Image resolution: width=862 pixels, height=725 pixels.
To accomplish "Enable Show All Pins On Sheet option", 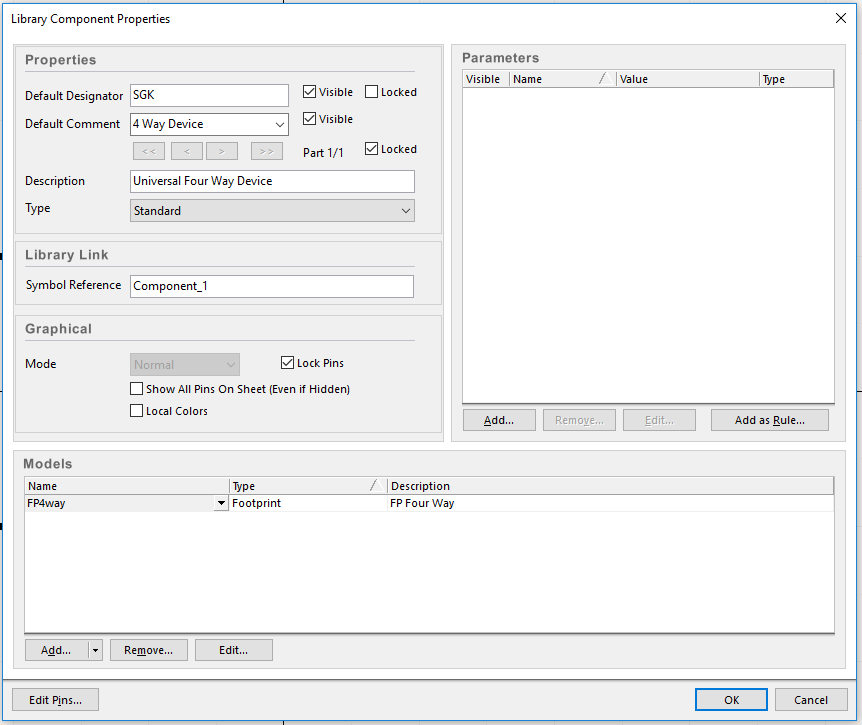I will pos(137,389).
